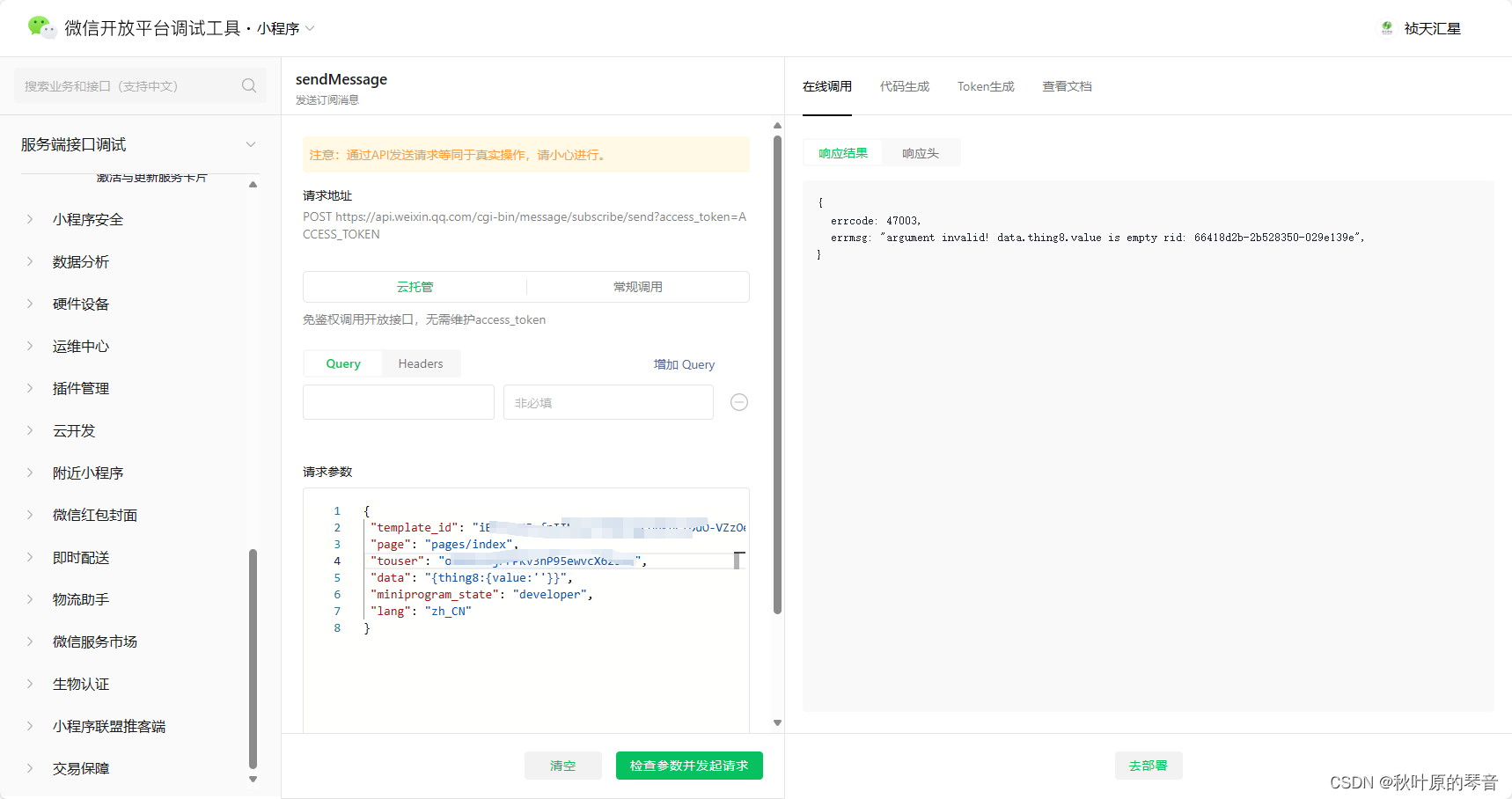Select the 响应结果 tab
This screenshot has height=799, width=1512.
(x=843, y=153)
